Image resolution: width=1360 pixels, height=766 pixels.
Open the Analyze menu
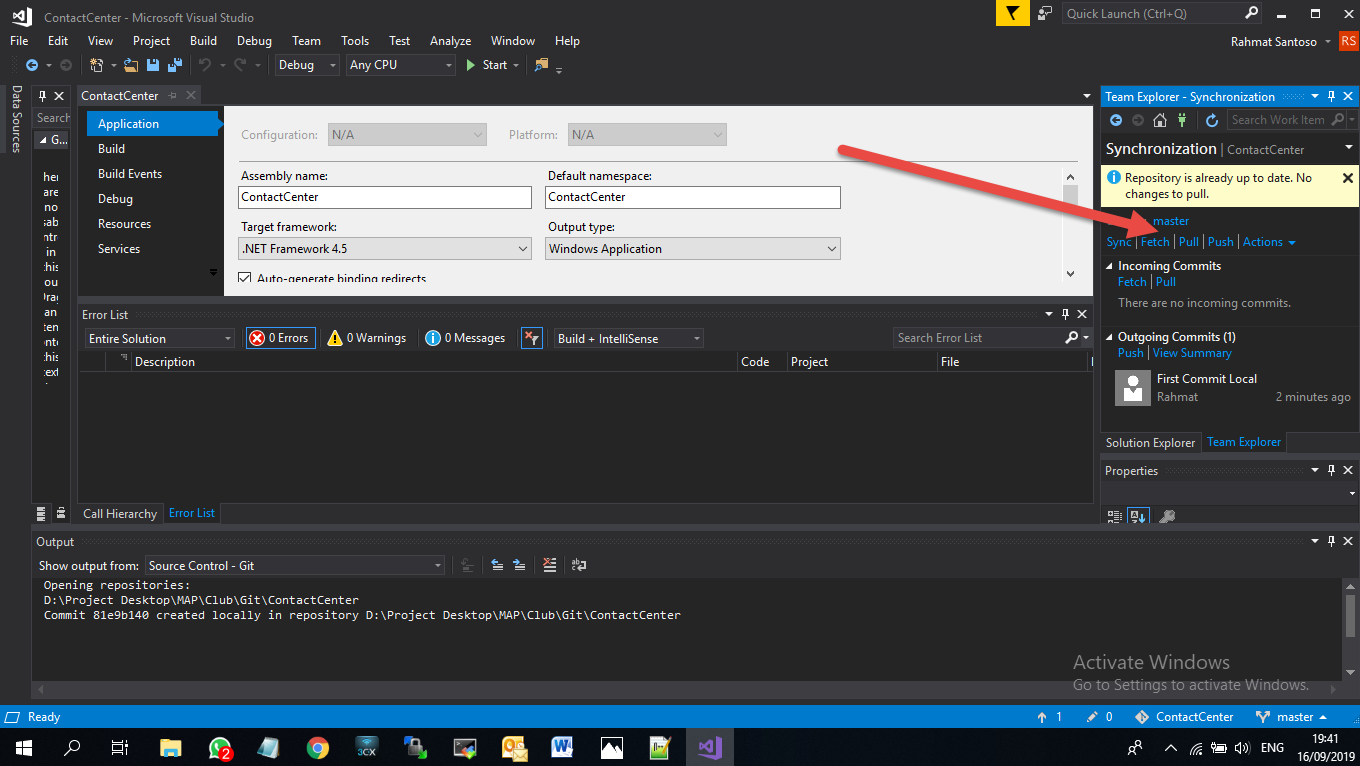click(x=450, y=41)
